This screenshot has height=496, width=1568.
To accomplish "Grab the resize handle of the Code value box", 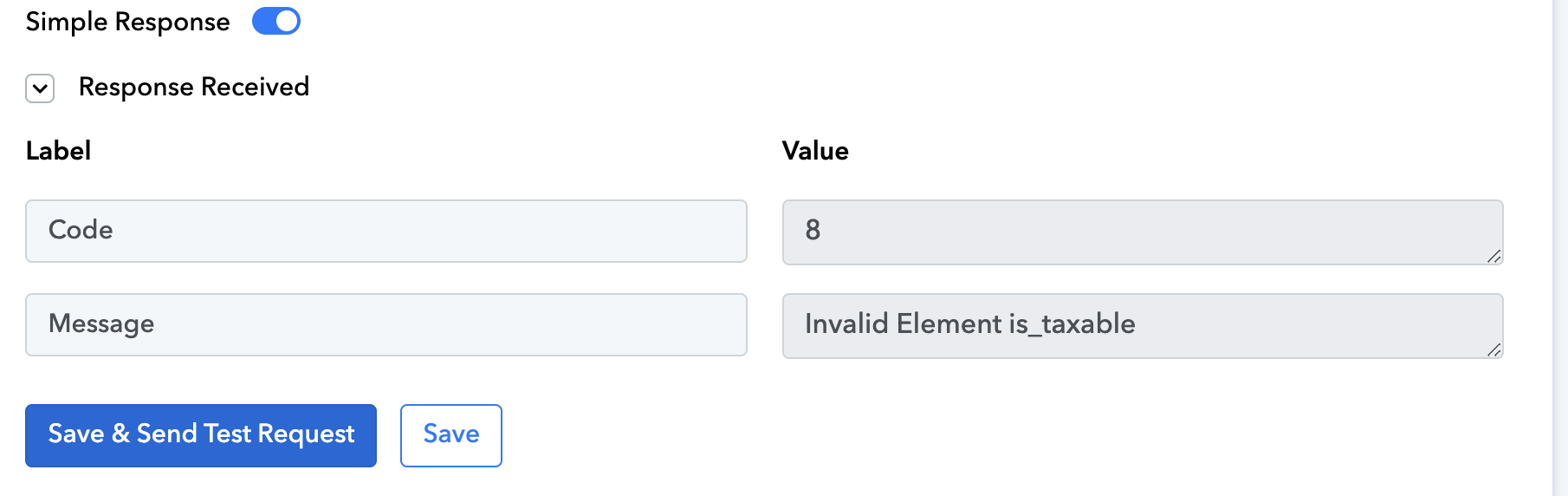I will click(x=1493, y=256).
